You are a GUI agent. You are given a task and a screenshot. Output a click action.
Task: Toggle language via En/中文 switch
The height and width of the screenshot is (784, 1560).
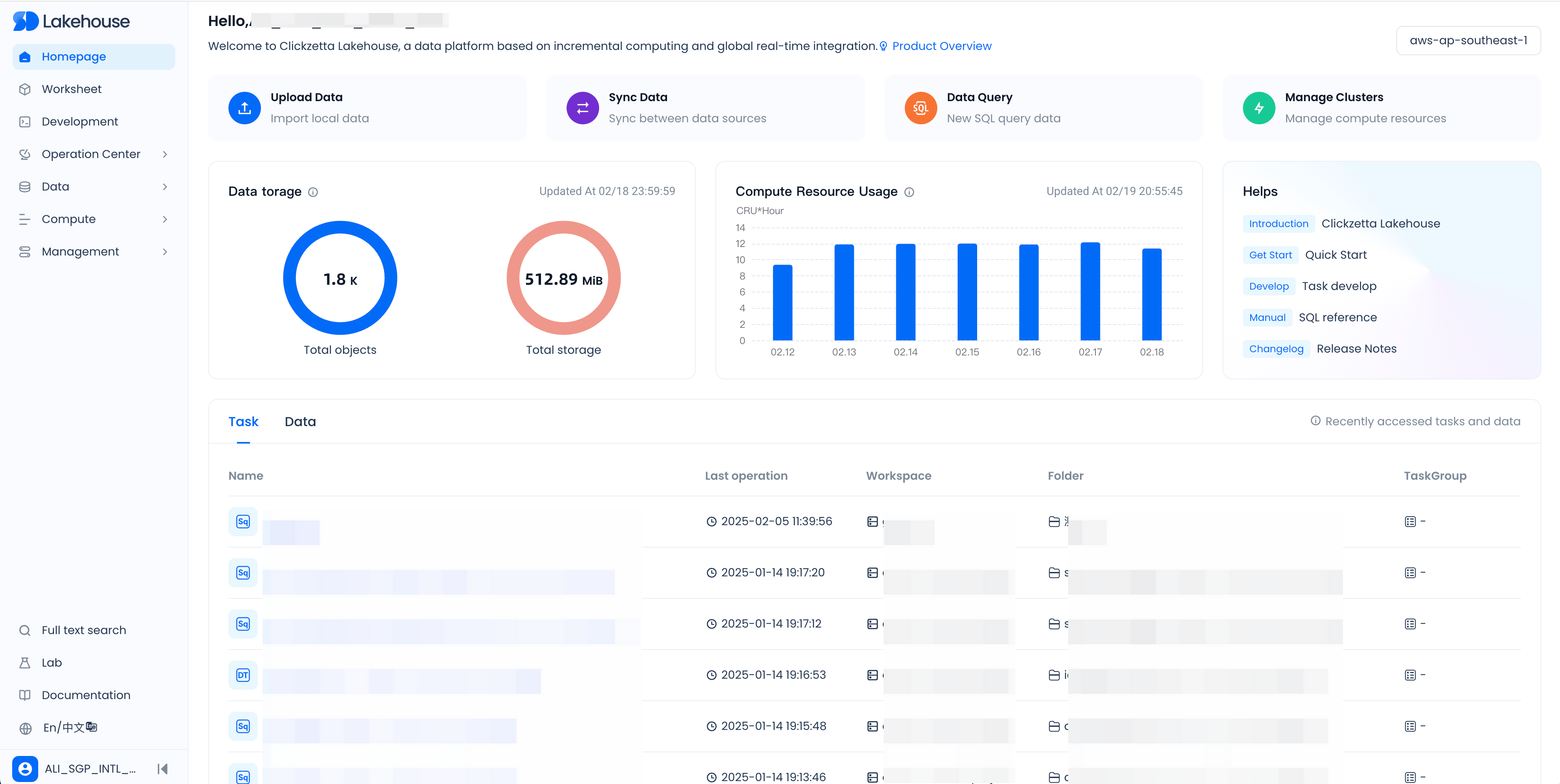pos(70,728)
